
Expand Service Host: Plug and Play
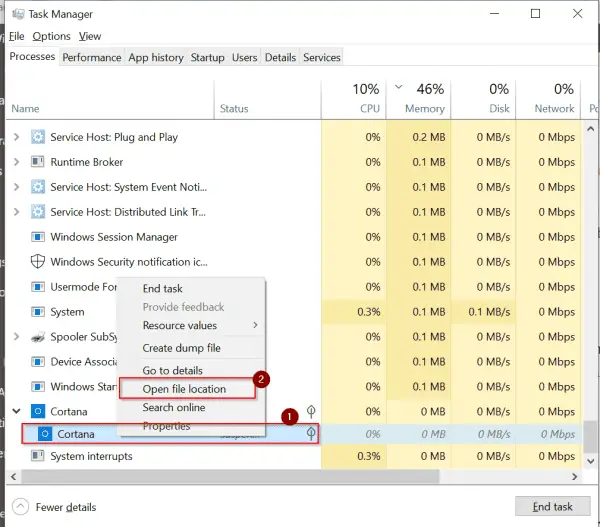pos(16,137)
